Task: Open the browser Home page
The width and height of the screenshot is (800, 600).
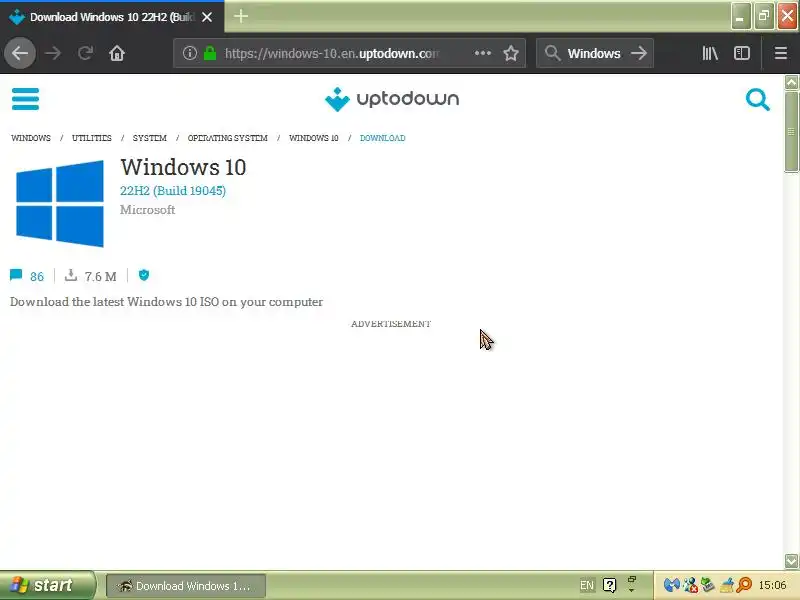Action: [117, 53]
